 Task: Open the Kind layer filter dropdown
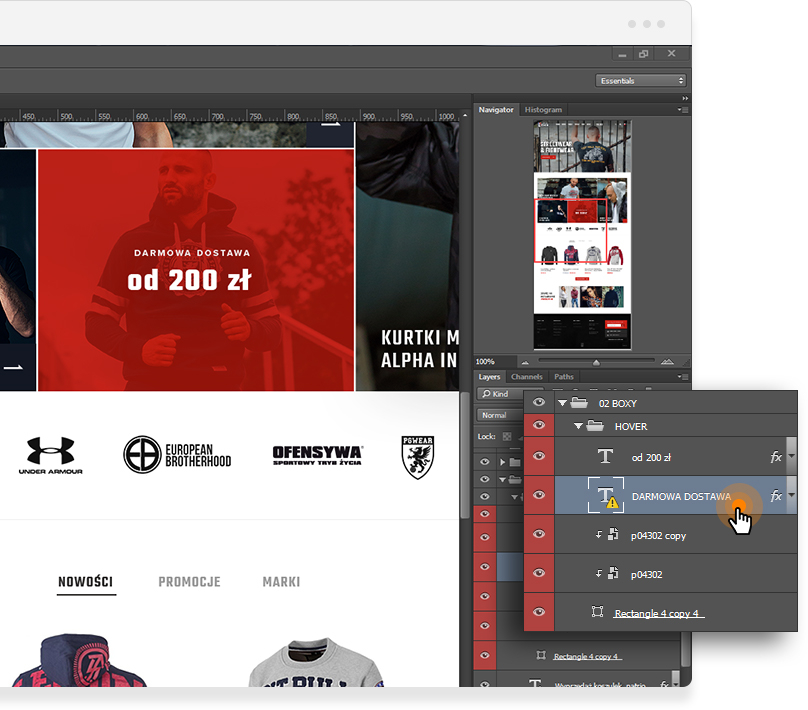pos(500,394)
